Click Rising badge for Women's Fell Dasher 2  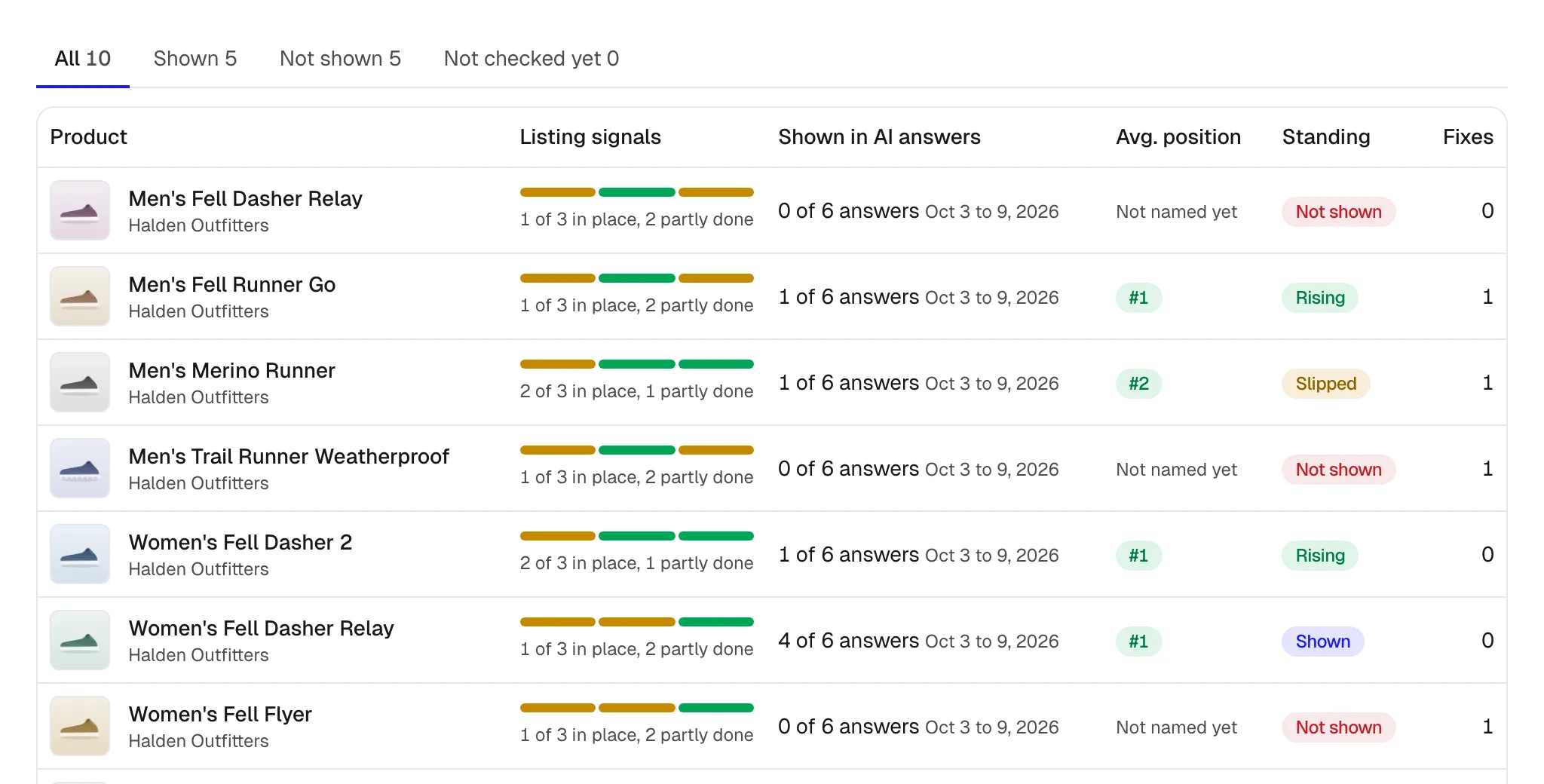(x=1320, y=556)
